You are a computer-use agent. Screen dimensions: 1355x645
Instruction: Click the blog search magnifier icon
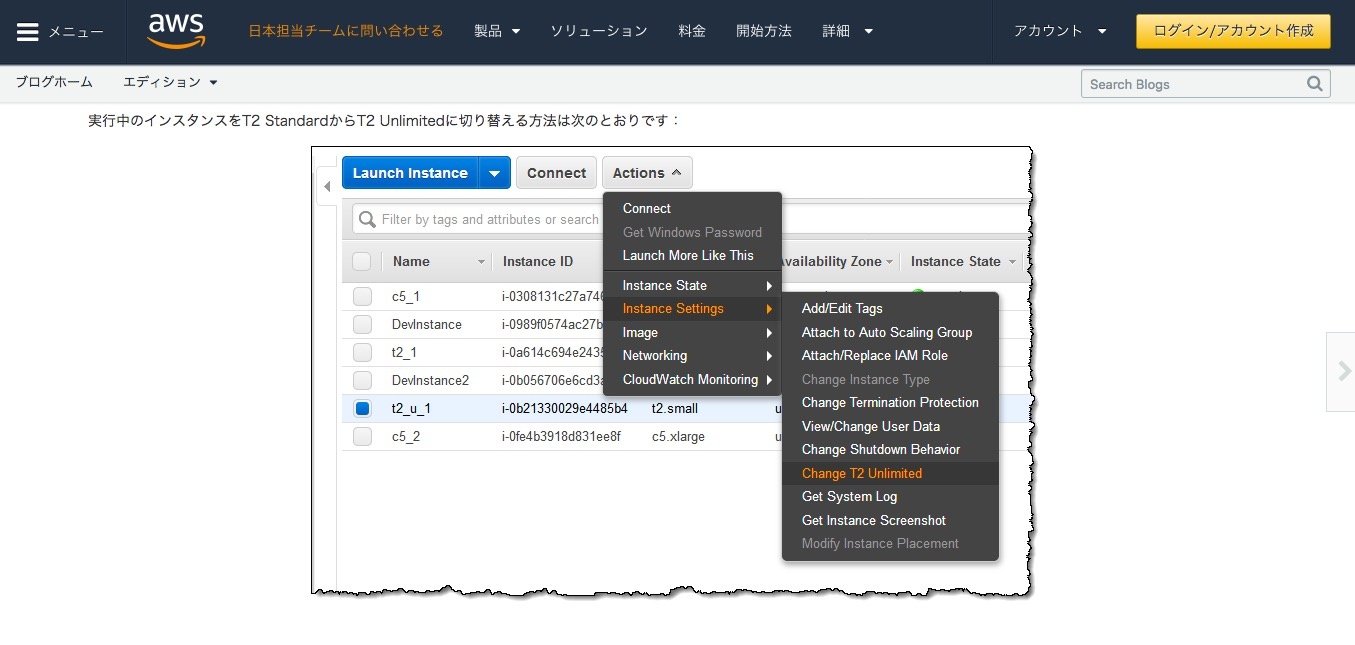[x=1315, y=84]
